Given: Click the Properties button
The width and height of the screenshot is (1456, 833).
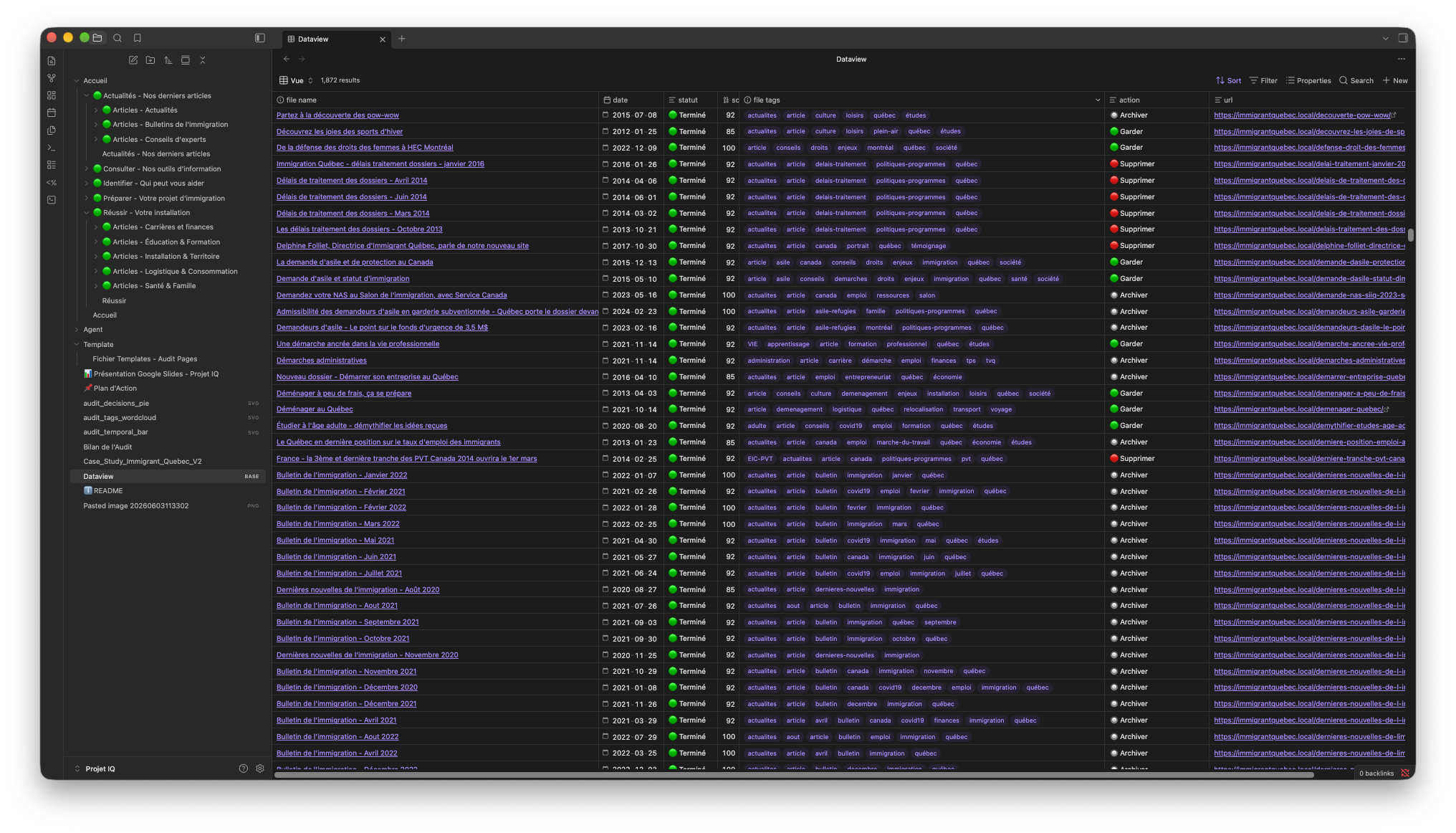Looking at the screenshot, I should pyautogui.click(x=1308, y=80).
